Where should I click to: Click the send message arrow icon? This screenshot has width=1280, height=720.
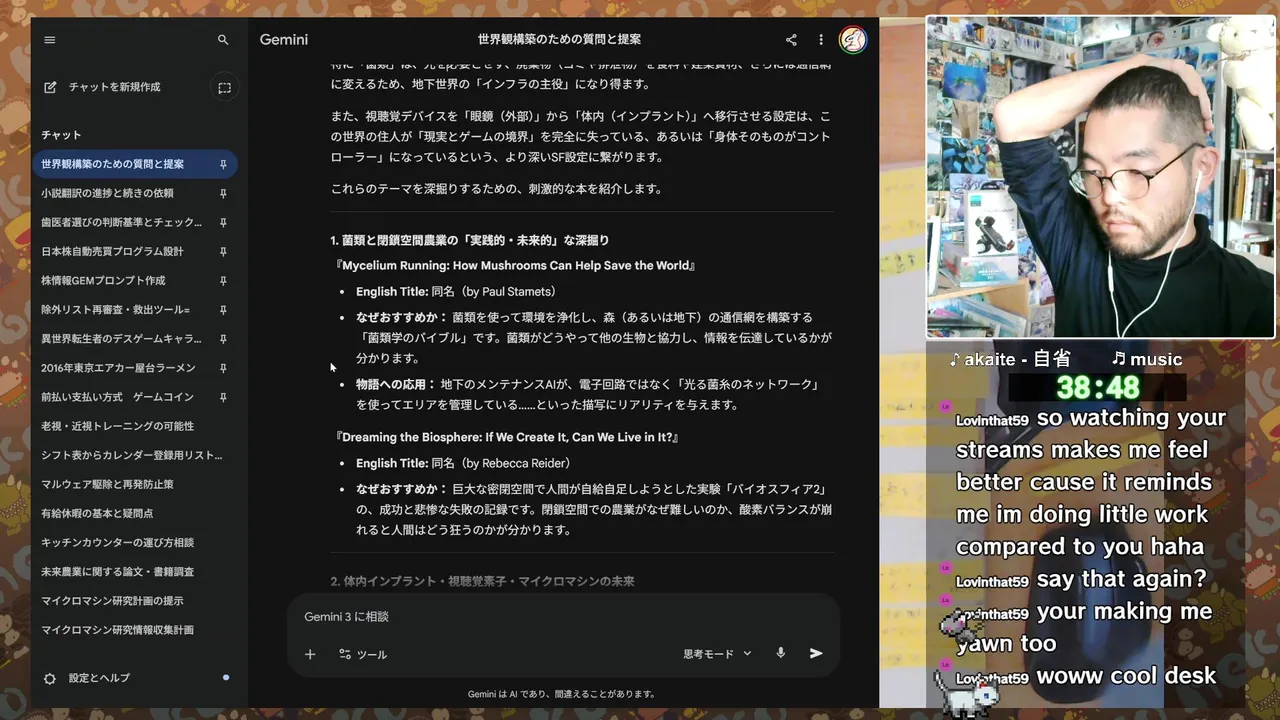(x=816, y=653)
